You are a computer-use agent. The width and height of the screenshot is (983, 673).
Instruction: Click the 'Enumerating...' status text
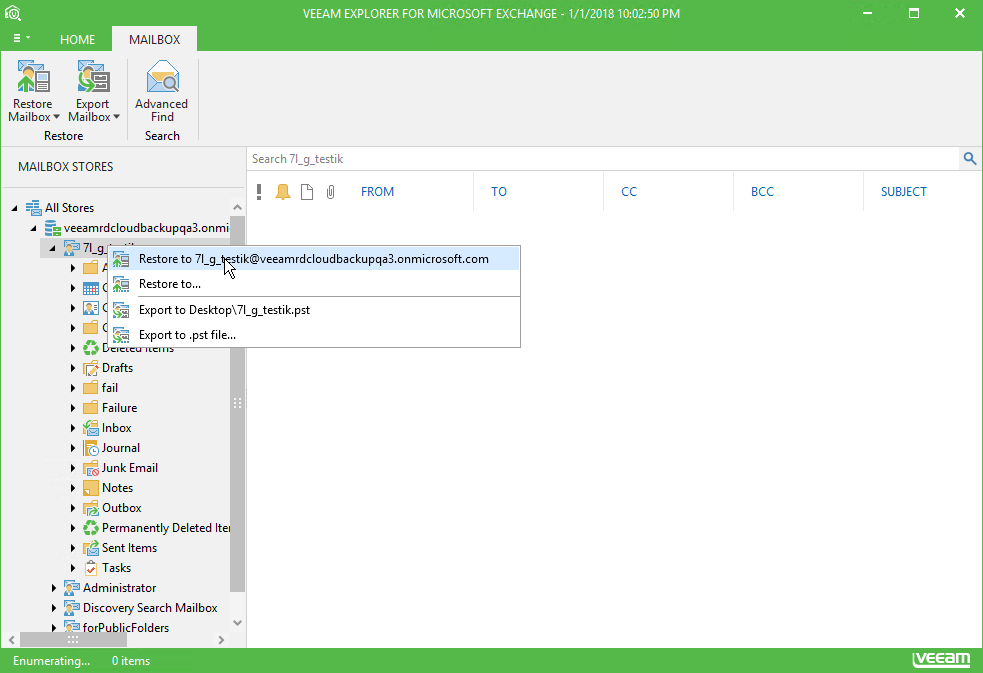[51, 661]
